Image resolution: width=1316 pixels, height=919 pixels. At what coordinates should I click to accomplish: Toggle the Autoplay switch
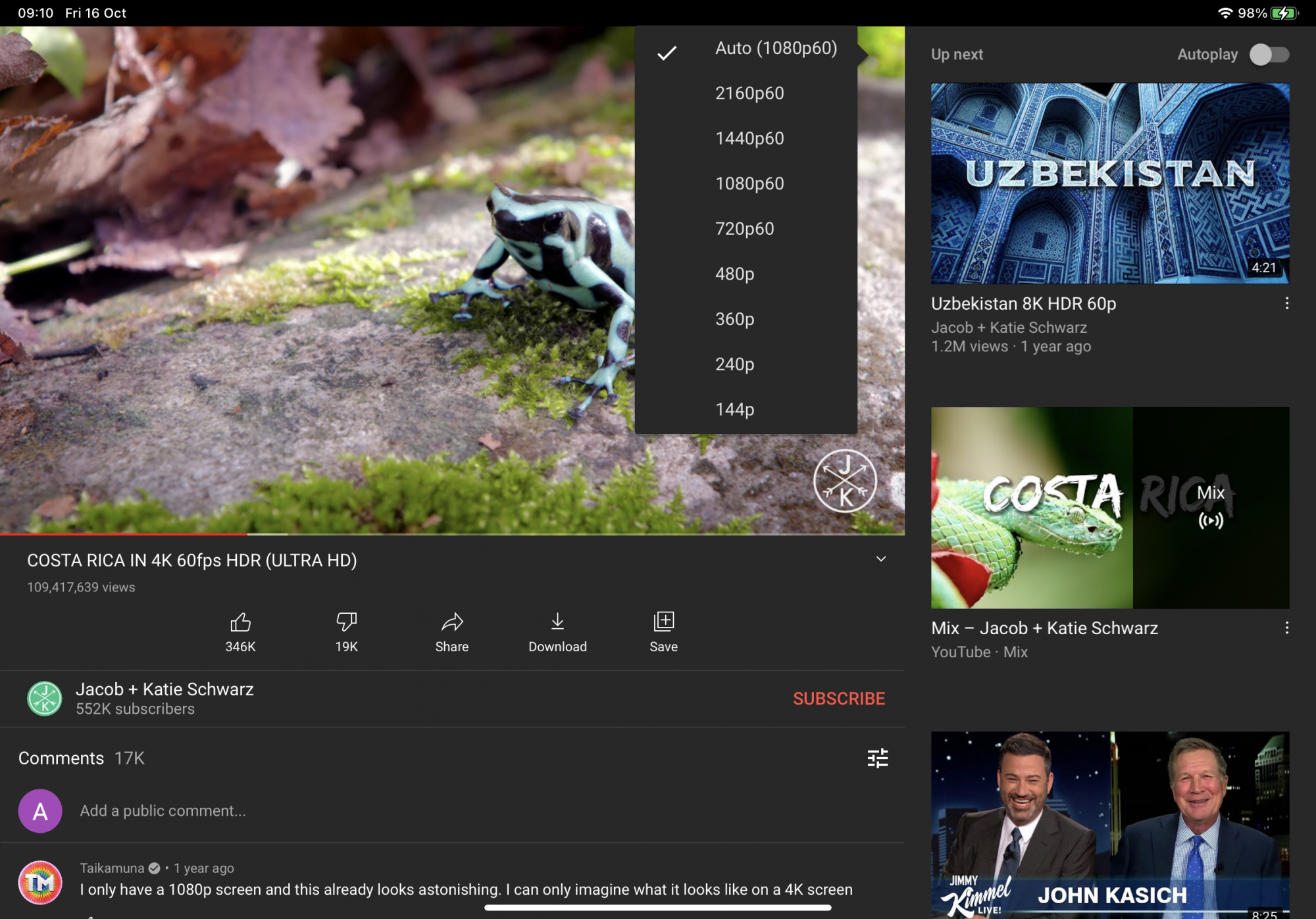click(1269, 55)
